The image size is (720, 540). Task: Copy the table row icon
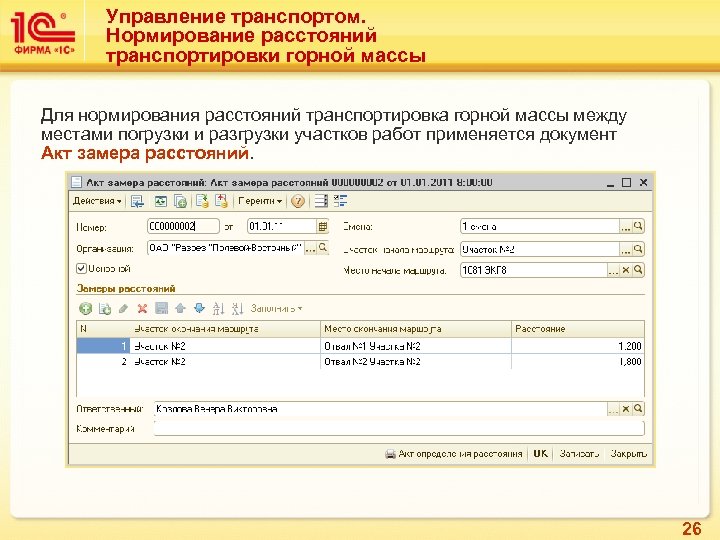click(x=105, y=309)
